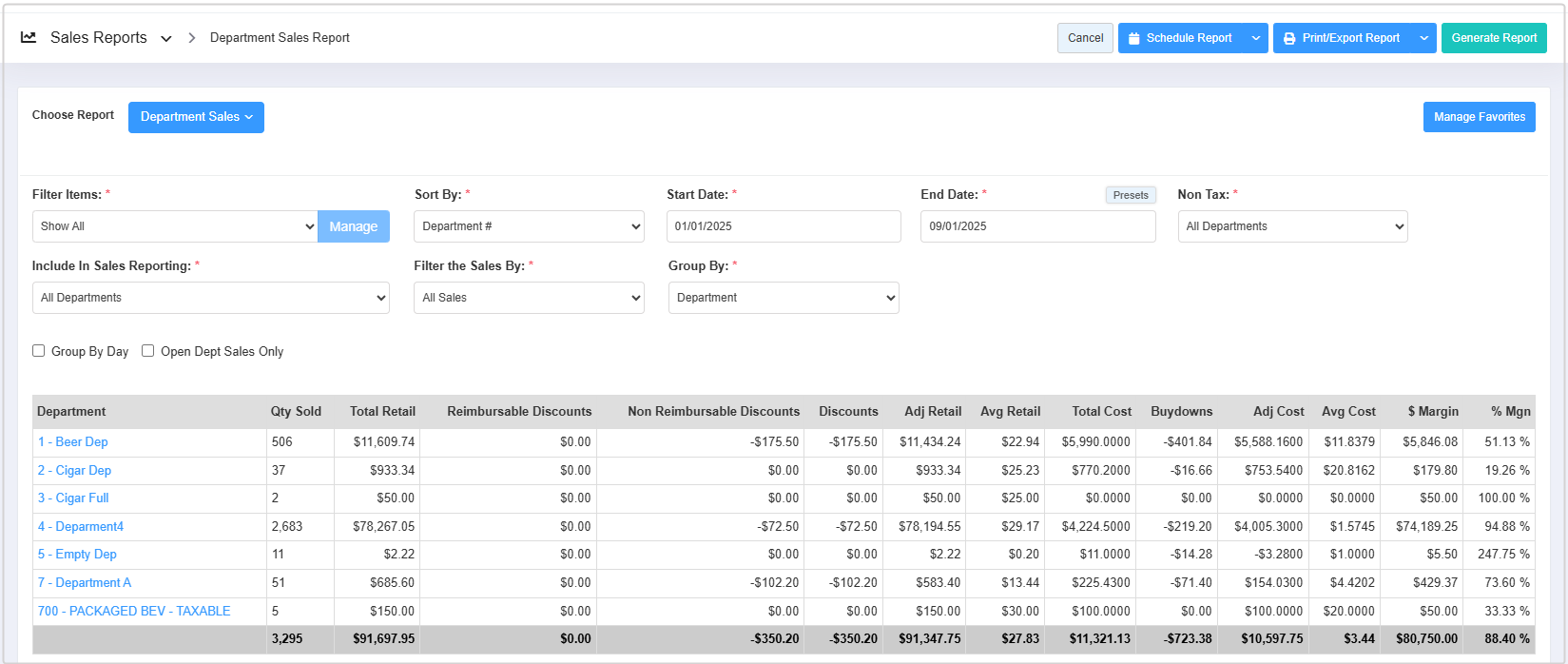The image size is (1568, 664).
Task: Expand the Sales Reports chevron menu
Action: 166,39
